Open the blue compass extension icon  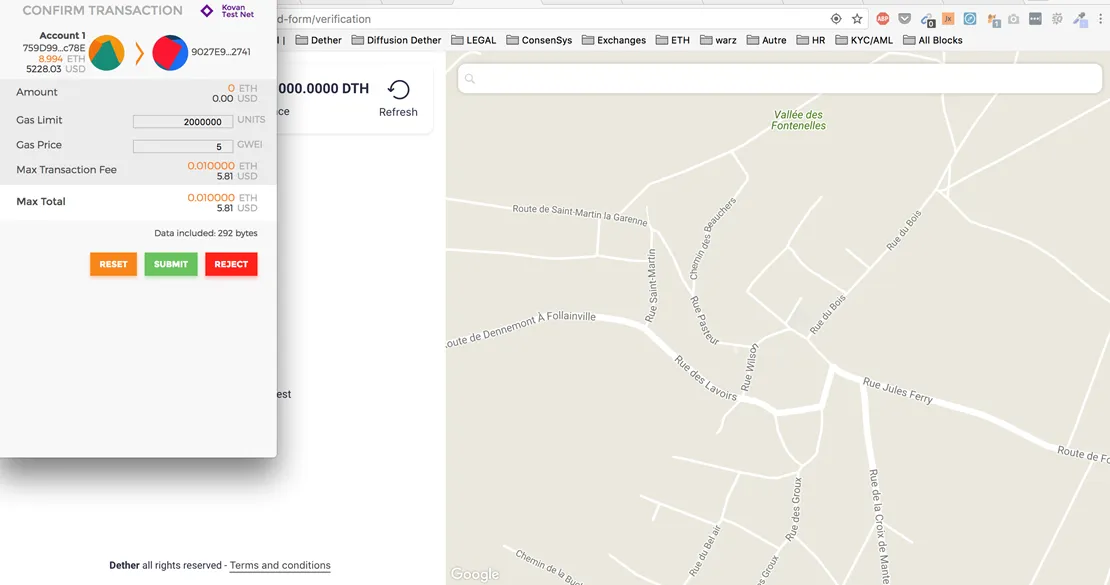coord(970,19)
